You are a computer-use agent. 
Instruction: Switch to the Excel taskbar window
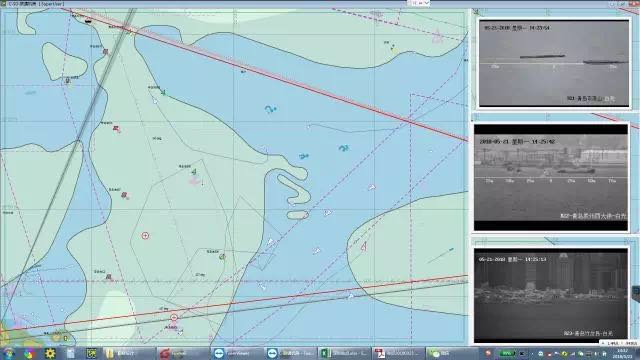click(x=344, y=353)
